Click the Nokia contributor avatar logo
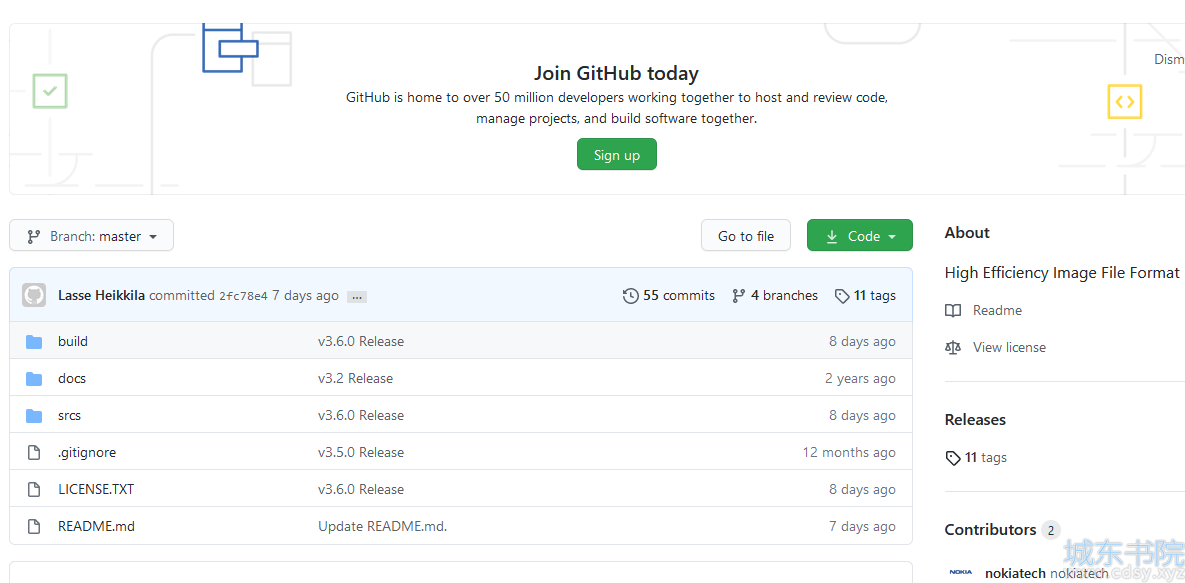The width and height of the screenshot is (1185, 583). tap(961, 572)
